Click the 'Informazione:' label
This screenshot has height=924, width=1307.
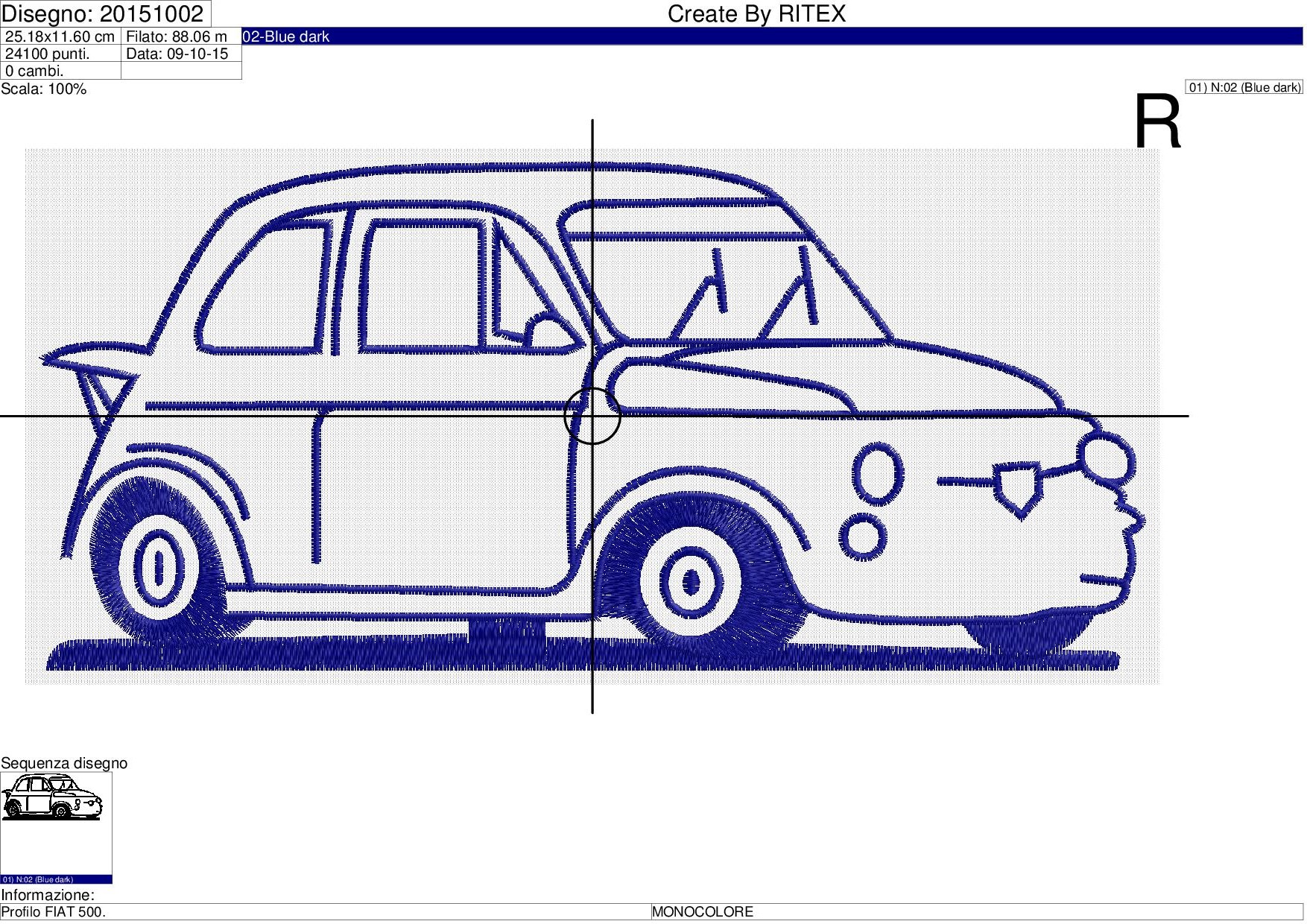point(48,895)
